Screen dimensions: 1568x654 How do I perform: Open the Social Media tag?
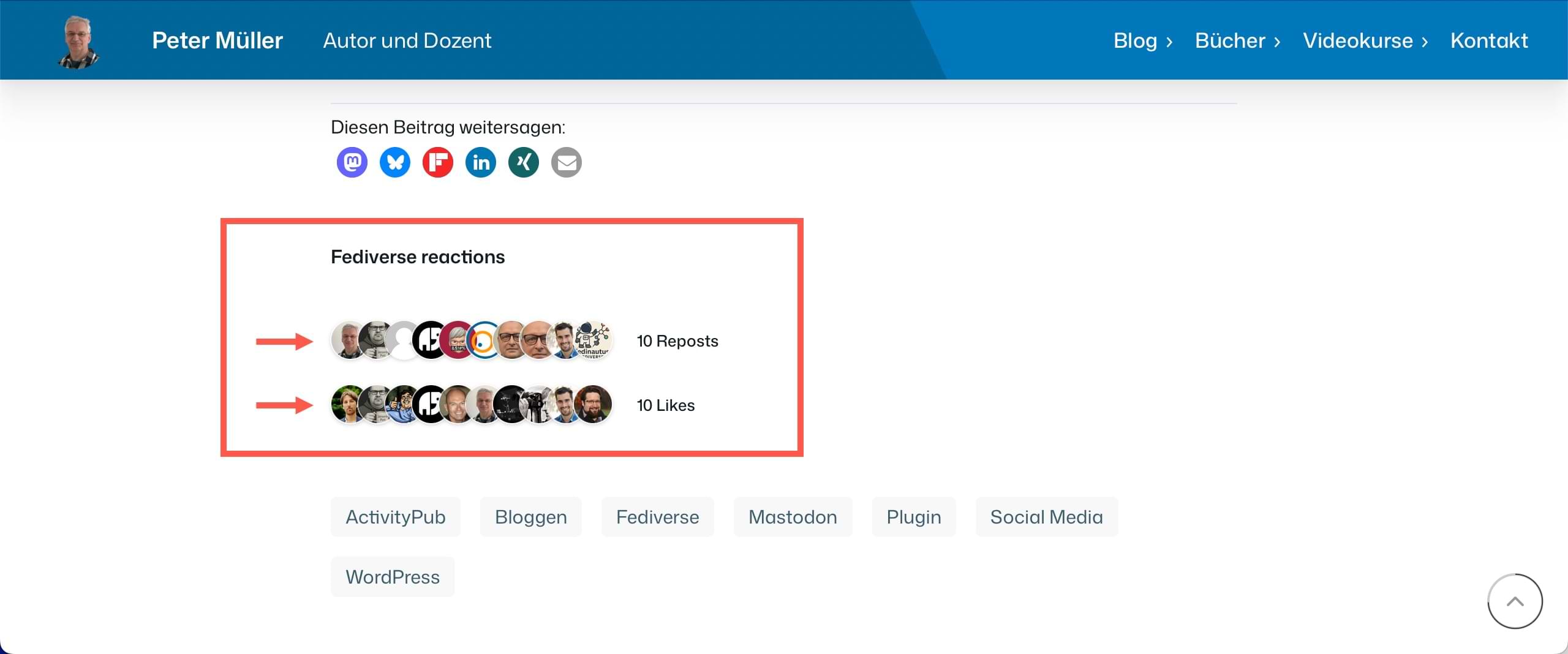coord(1046,517)
